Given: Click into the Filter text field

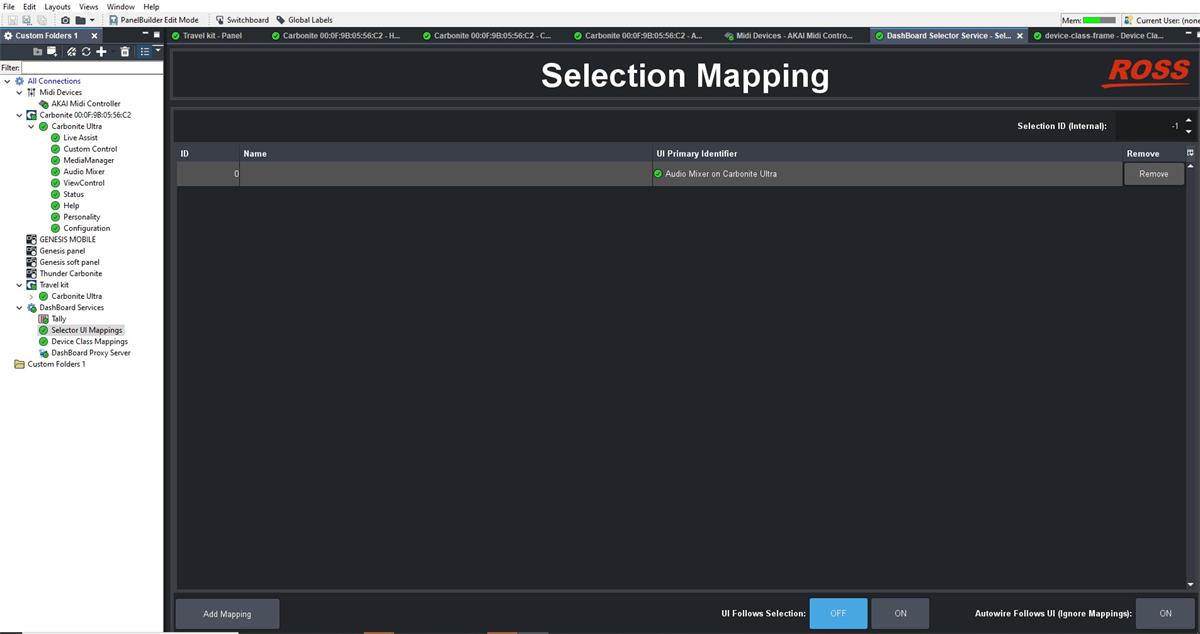Looking at the screenshot, I should point(92,67).
